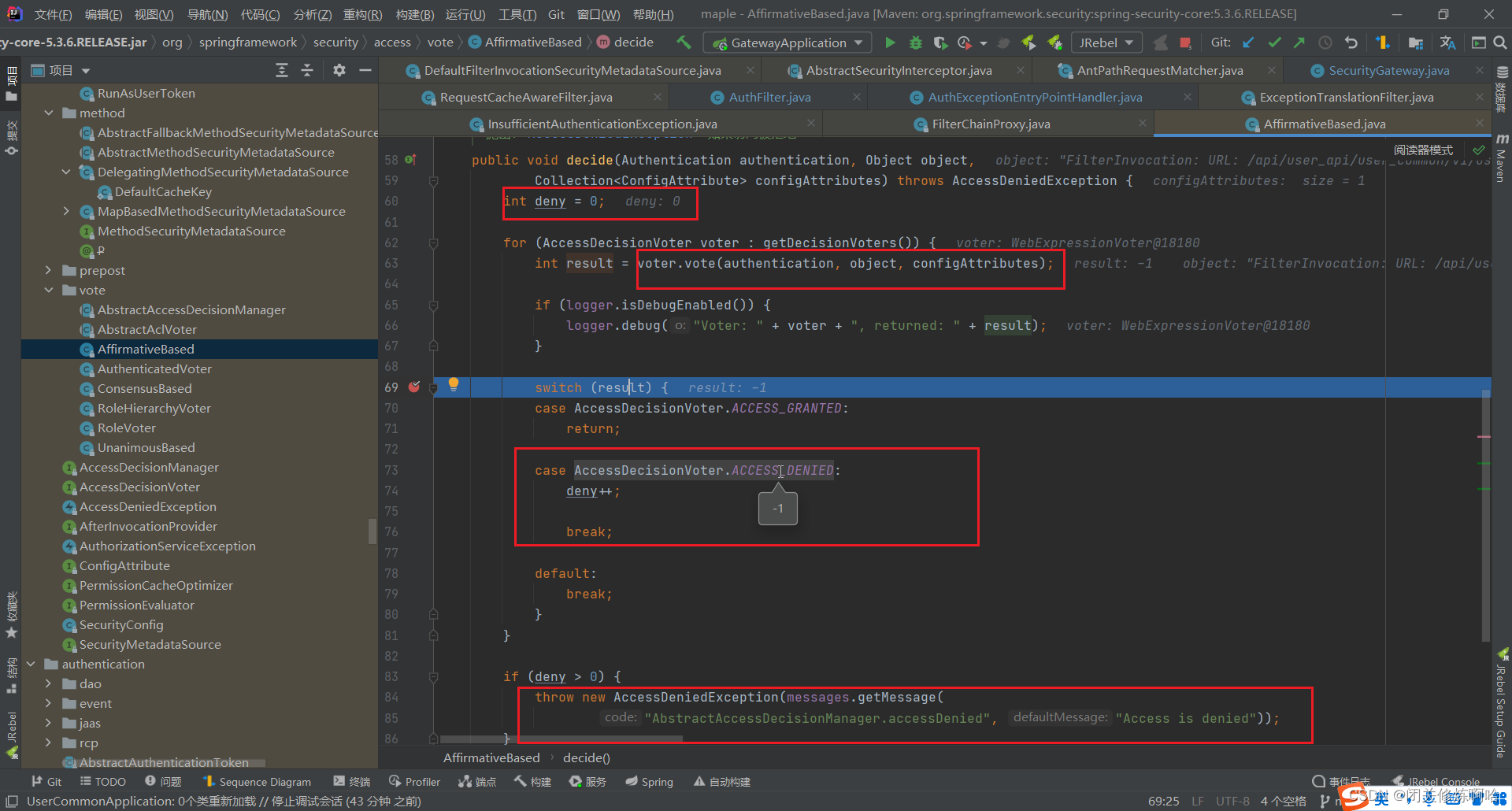
Task: Open the JRebel dropdown in toolbar
Action: click(1106, 43)
